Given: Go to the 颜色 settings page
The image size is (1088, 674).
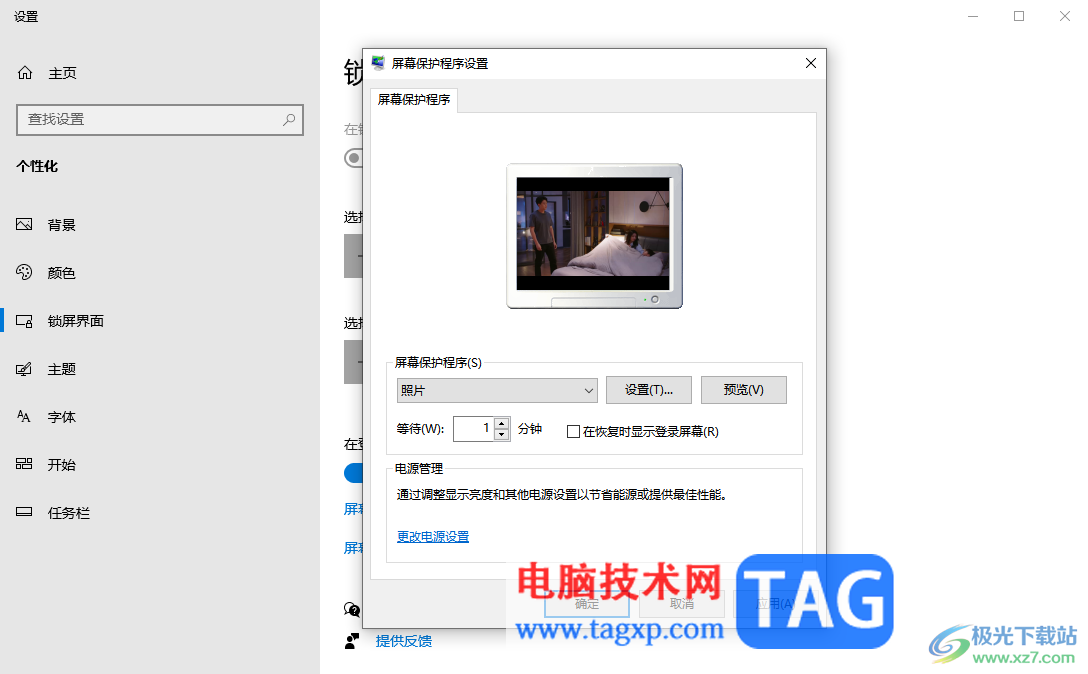Looking at the screenshot, I should (62, 273).
